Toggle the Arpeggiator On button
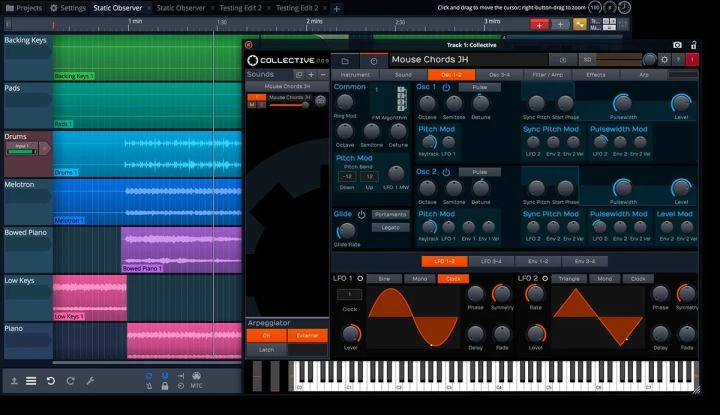The width and height of the screenshot is (720, 415). tap(266, 336)
